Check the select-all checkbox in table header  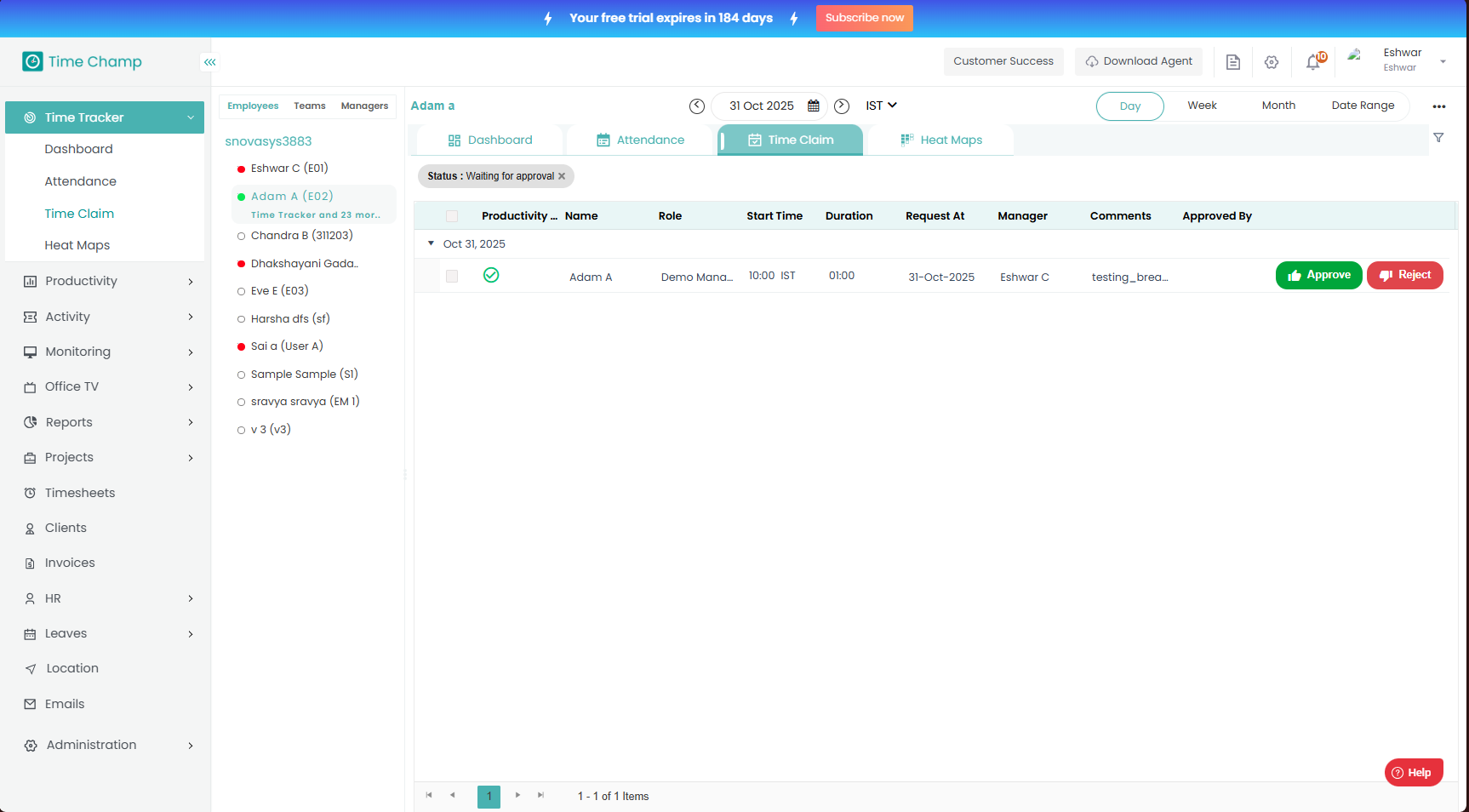(x=452, y=216)
